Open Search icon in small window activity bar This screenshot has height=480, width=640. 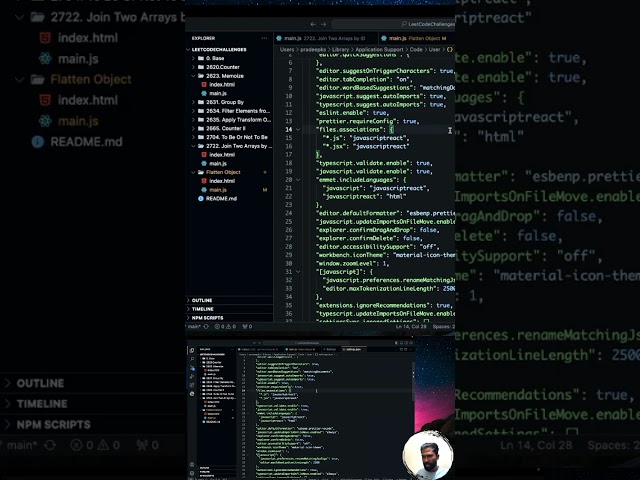click(192, 359)
